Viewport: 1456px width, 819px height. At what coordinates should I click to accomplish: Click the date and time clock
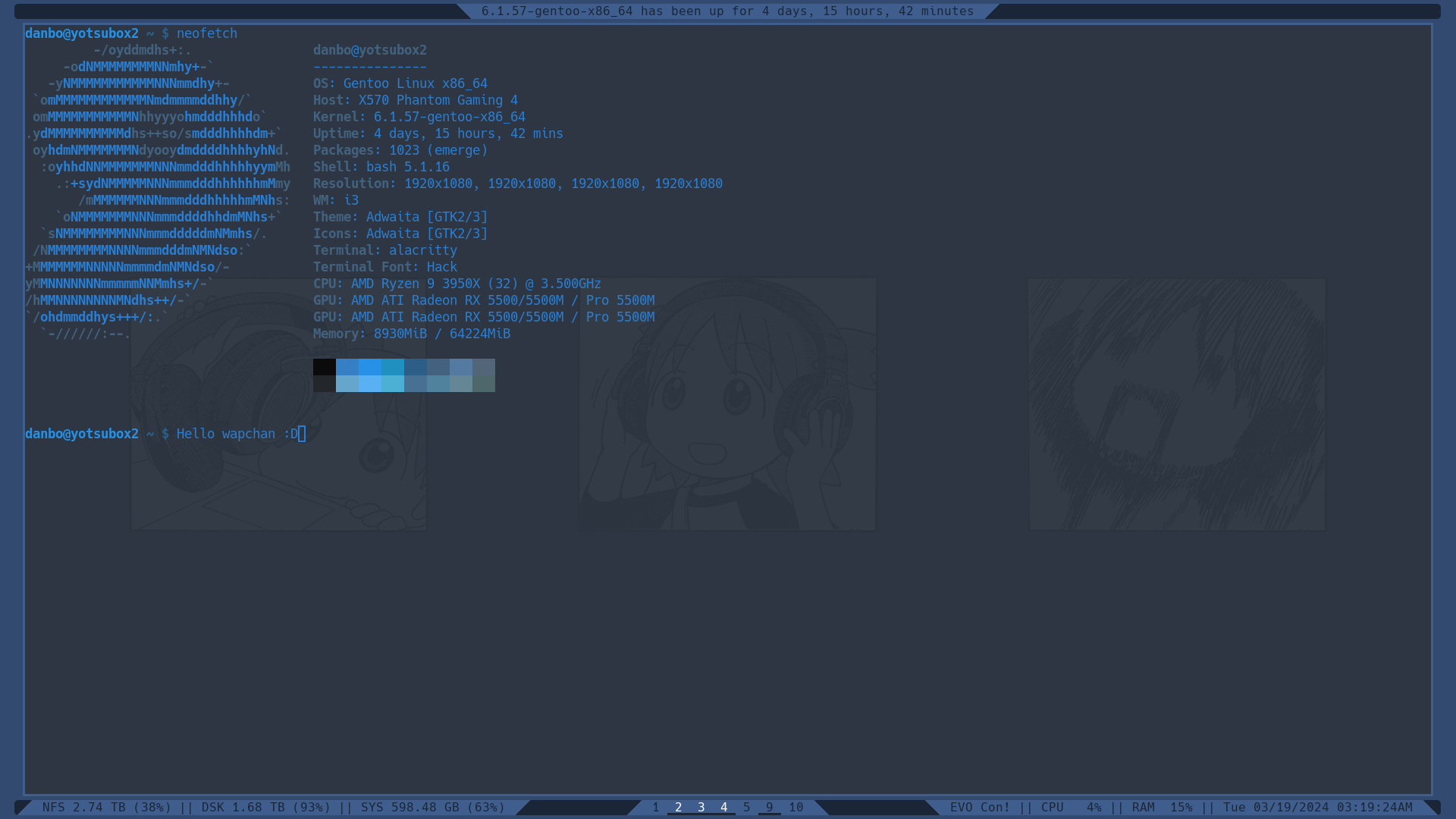[x=1317, y=807]
